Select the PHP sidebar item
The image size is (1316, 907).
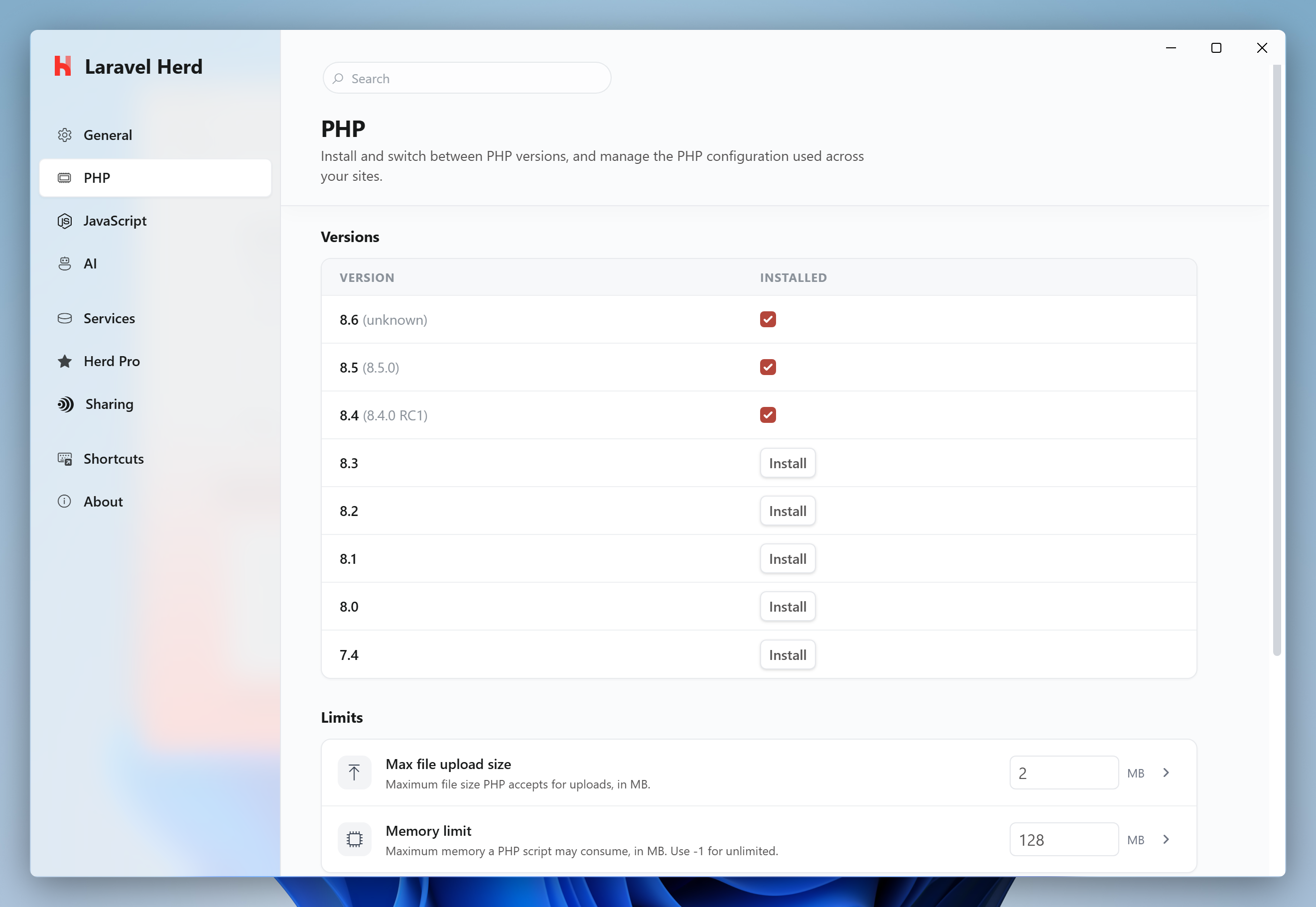[155, 178]
